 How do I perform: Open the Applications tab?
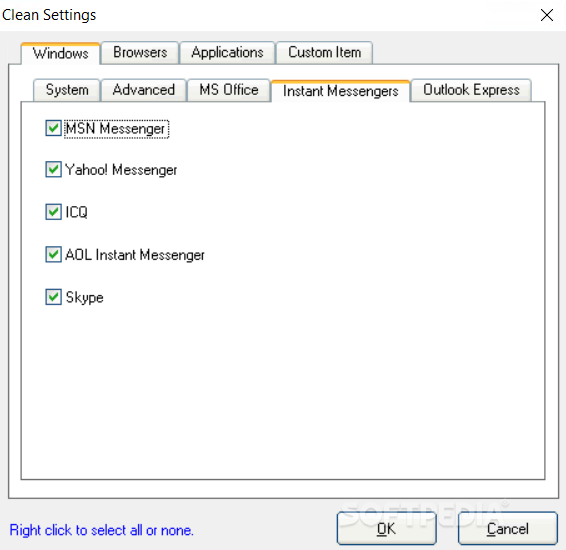pos(227,53)
